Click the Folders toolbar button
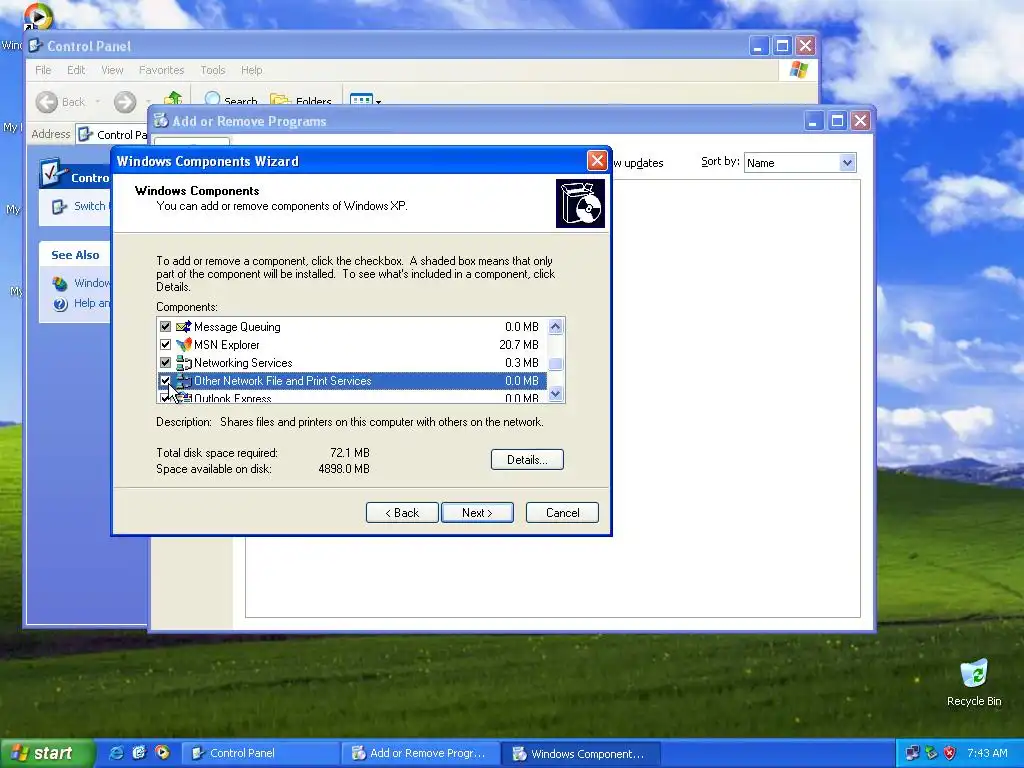Image resolution: width=1024 pixels, height=768 pixels. (302, 100)
